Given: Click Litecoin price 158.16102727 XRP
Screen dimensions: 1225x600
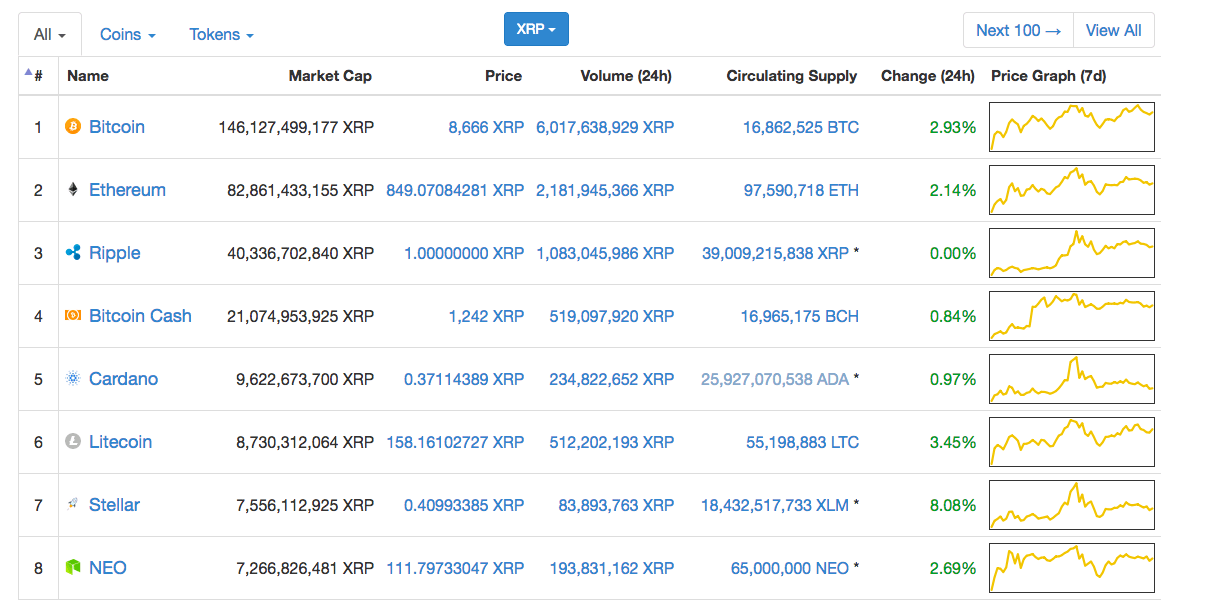Looking at the screenshot, I should tap(455, 442).
